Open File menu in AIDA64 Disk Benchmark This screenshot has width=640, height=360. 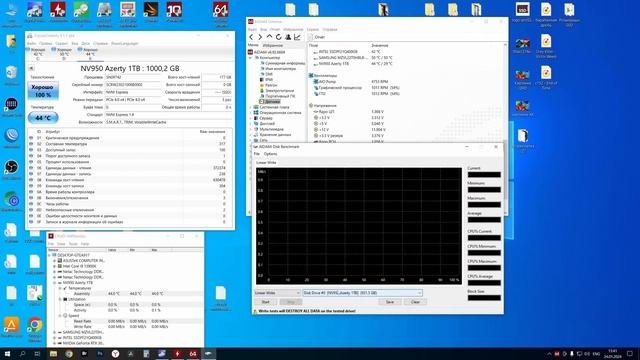click(257, 154)
